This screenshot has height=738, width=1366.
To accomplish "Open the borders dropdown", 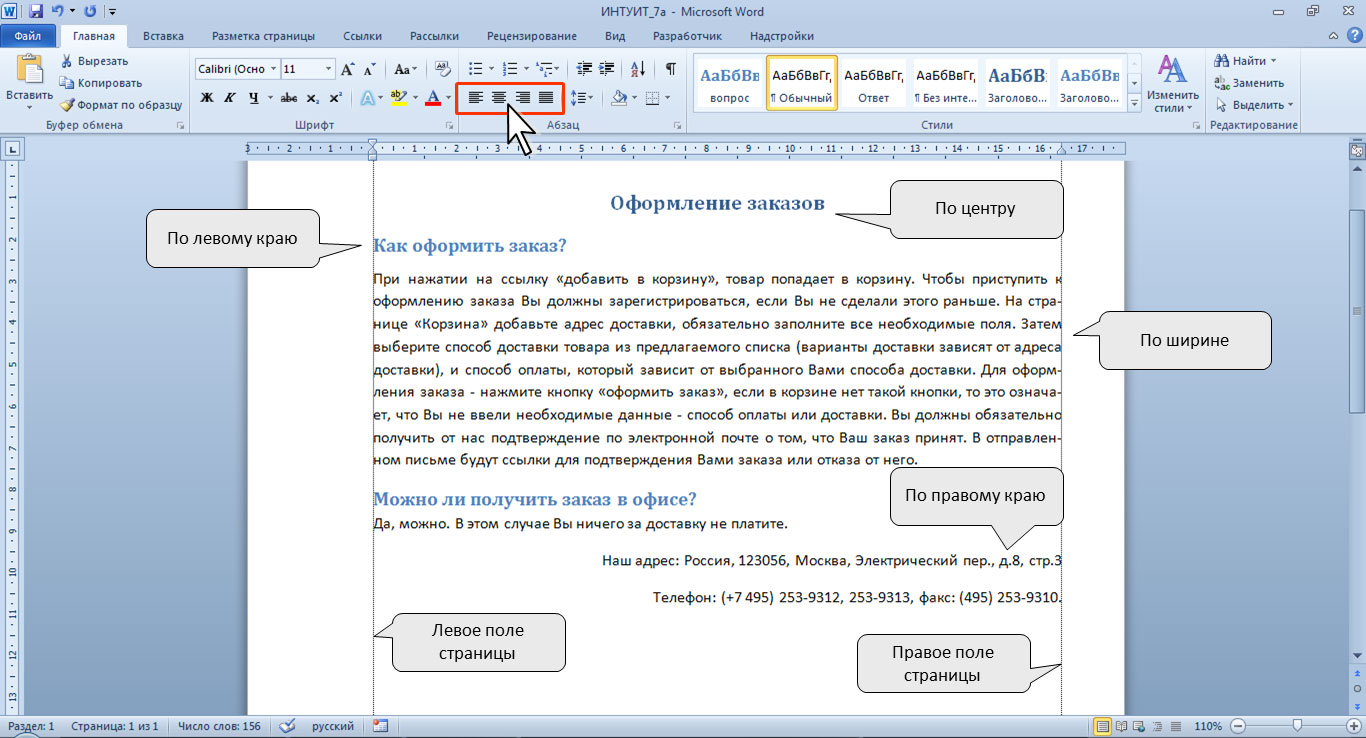I will tap(666, 97).
